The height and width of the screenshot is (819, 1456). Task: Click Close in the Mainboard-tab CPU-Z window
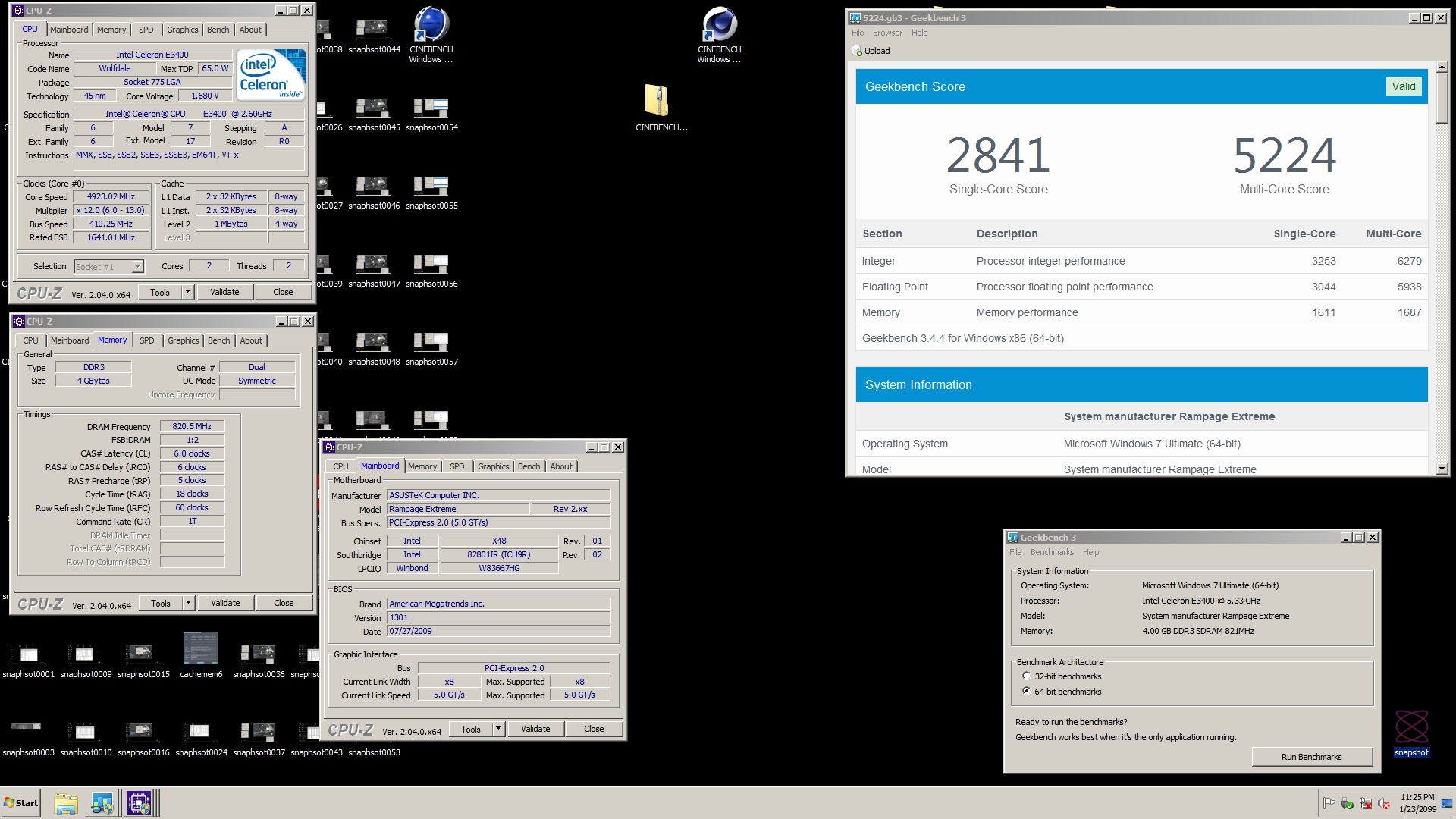point(594,729)
